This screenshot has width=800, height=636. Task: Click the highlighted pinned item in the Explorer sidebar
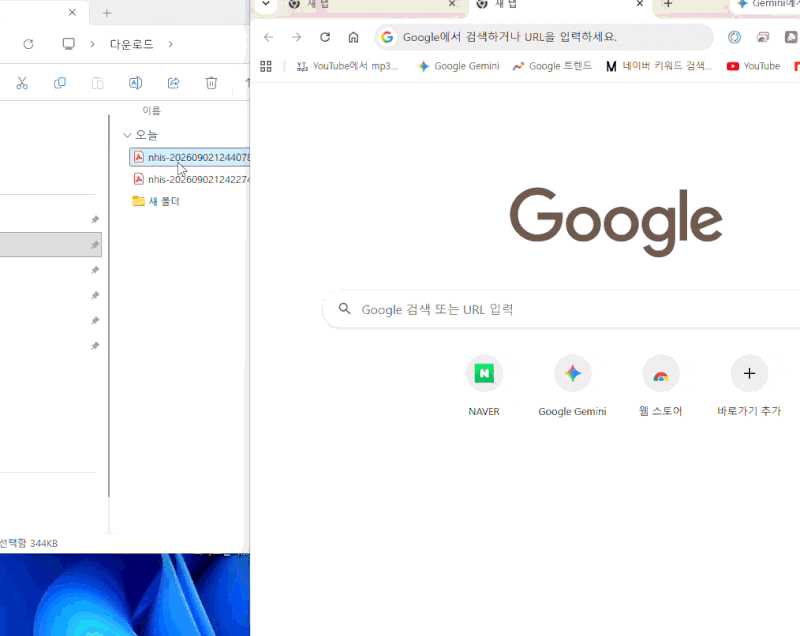(51, 245)
